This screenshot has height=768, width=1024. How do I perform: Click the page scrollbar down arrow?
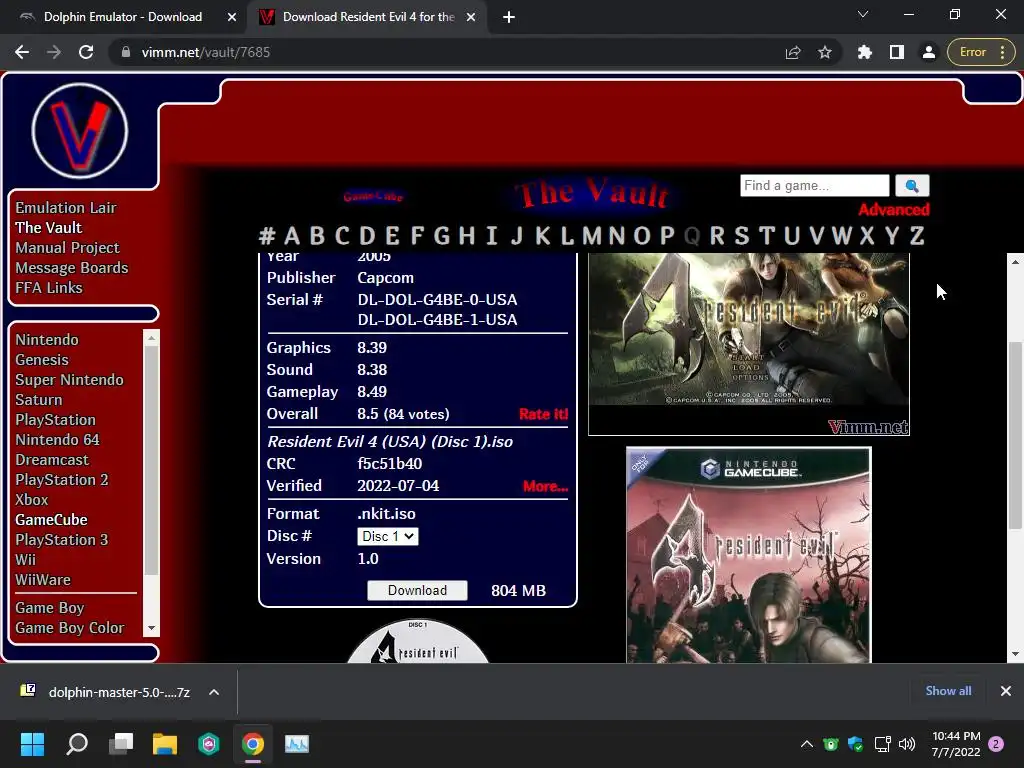click(1015, 654)
